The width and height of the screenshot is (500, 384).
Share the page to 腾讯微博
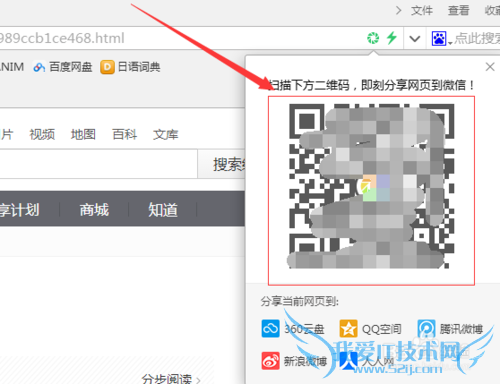[450, 329]
